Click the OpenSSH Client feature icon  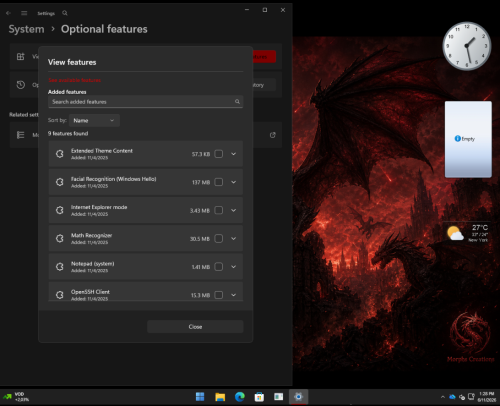60,295
